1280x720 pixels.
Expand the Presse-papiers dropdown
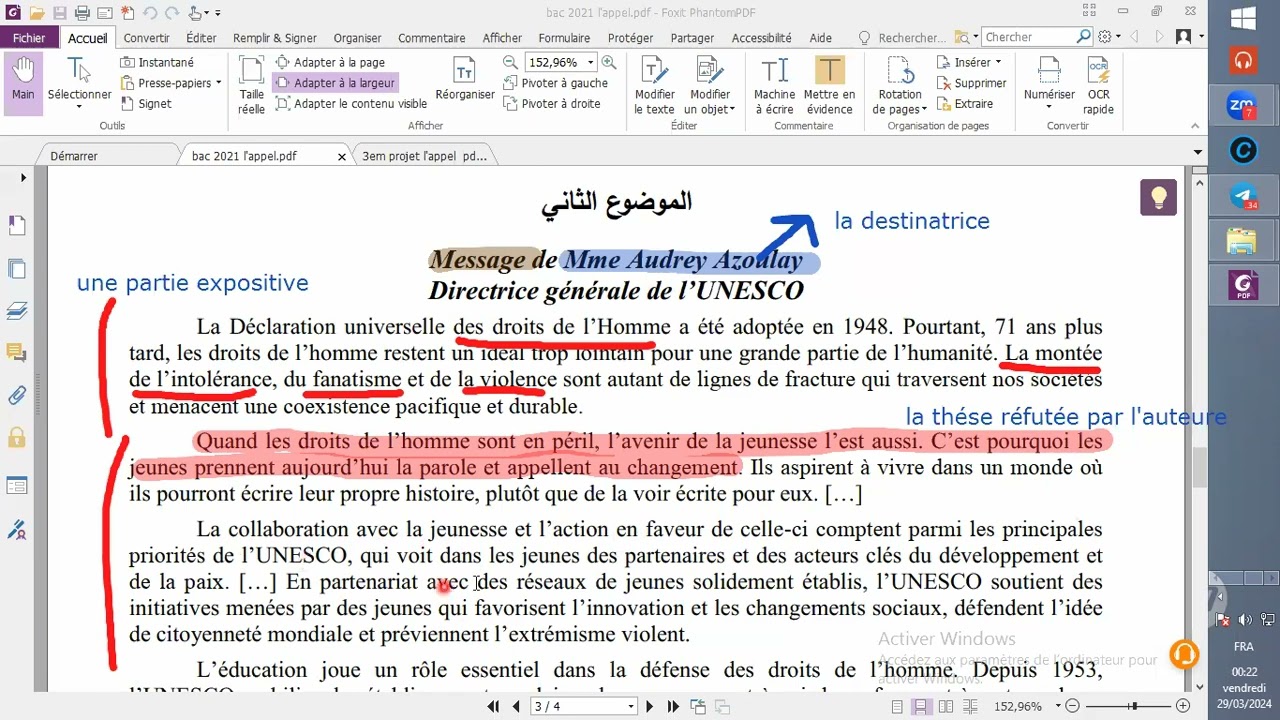click(x=218, y=83)
